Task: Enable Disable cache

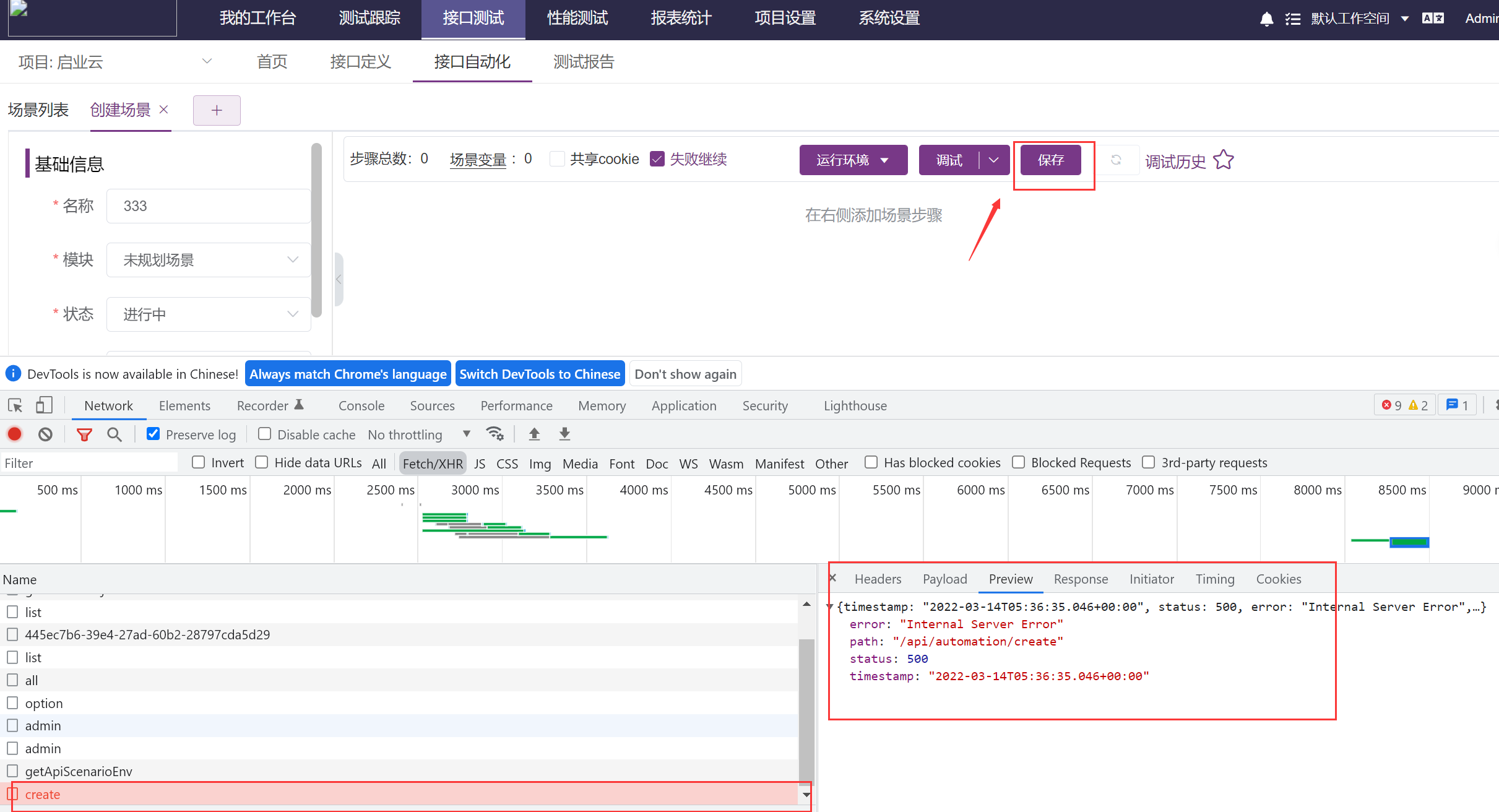Action: pyautogui.click(x=264, y=434)
